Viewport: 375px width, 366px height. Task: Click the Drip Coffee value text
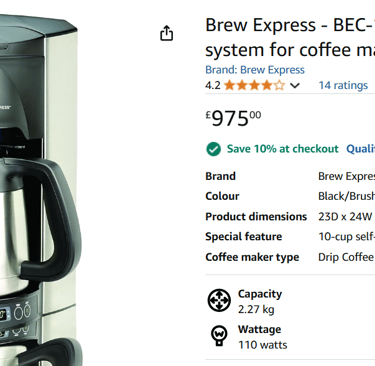346,257
